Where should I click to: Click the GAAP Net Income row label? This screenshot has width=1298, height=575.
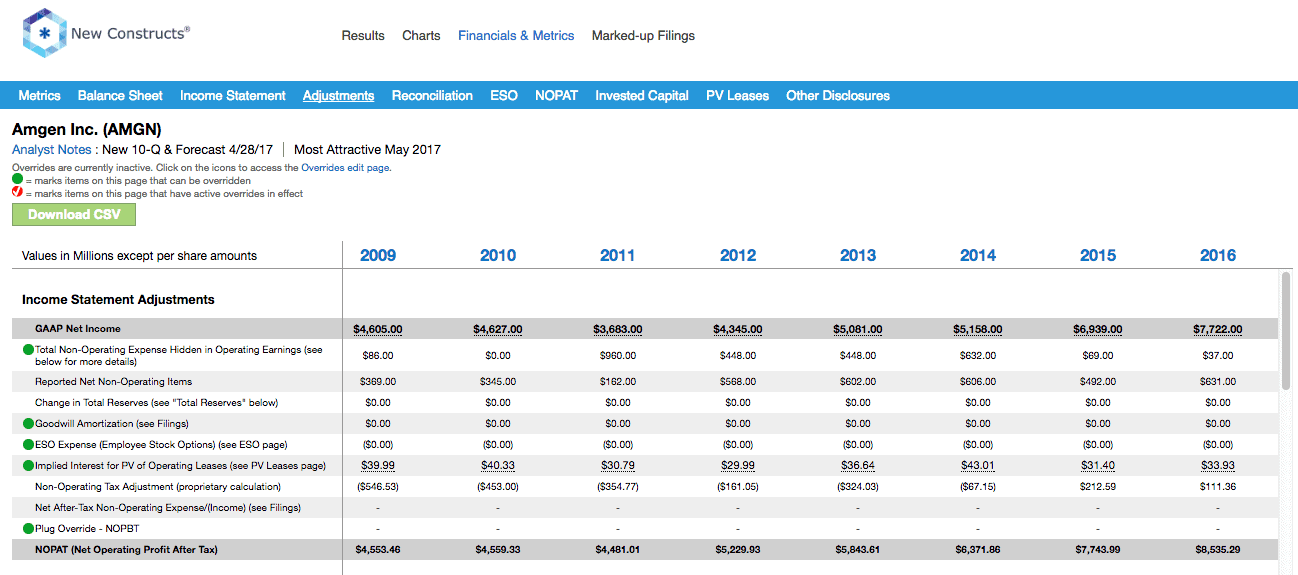[78, 329]
